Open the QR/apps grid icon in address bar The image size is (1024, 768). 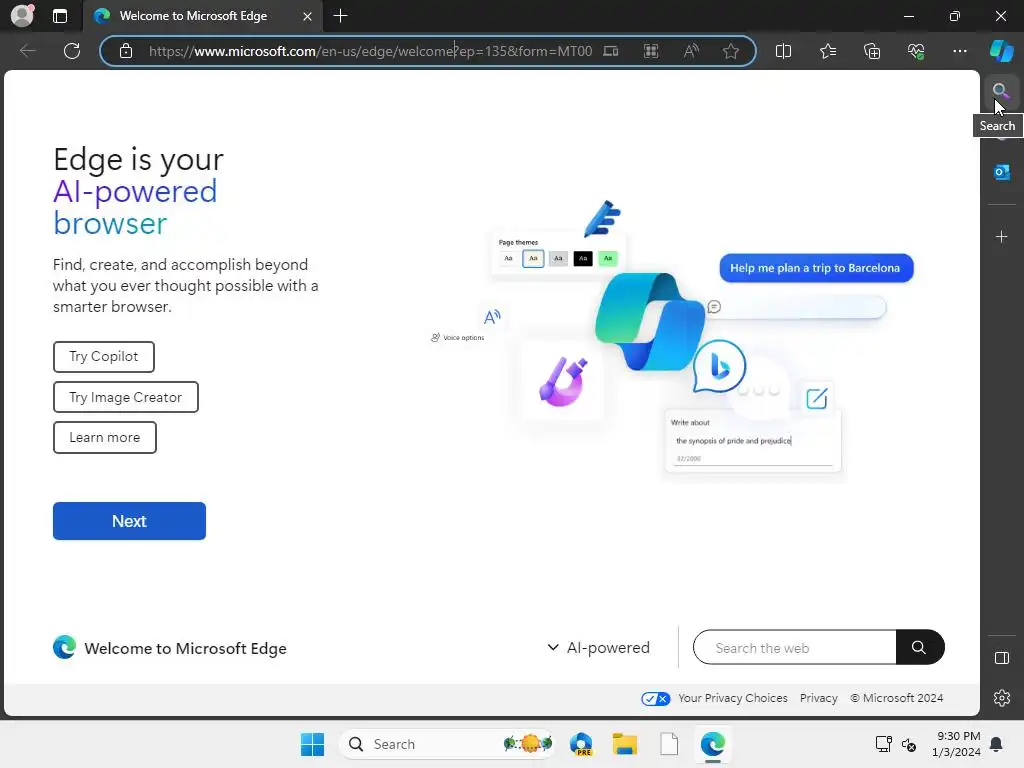pos(650,51)
